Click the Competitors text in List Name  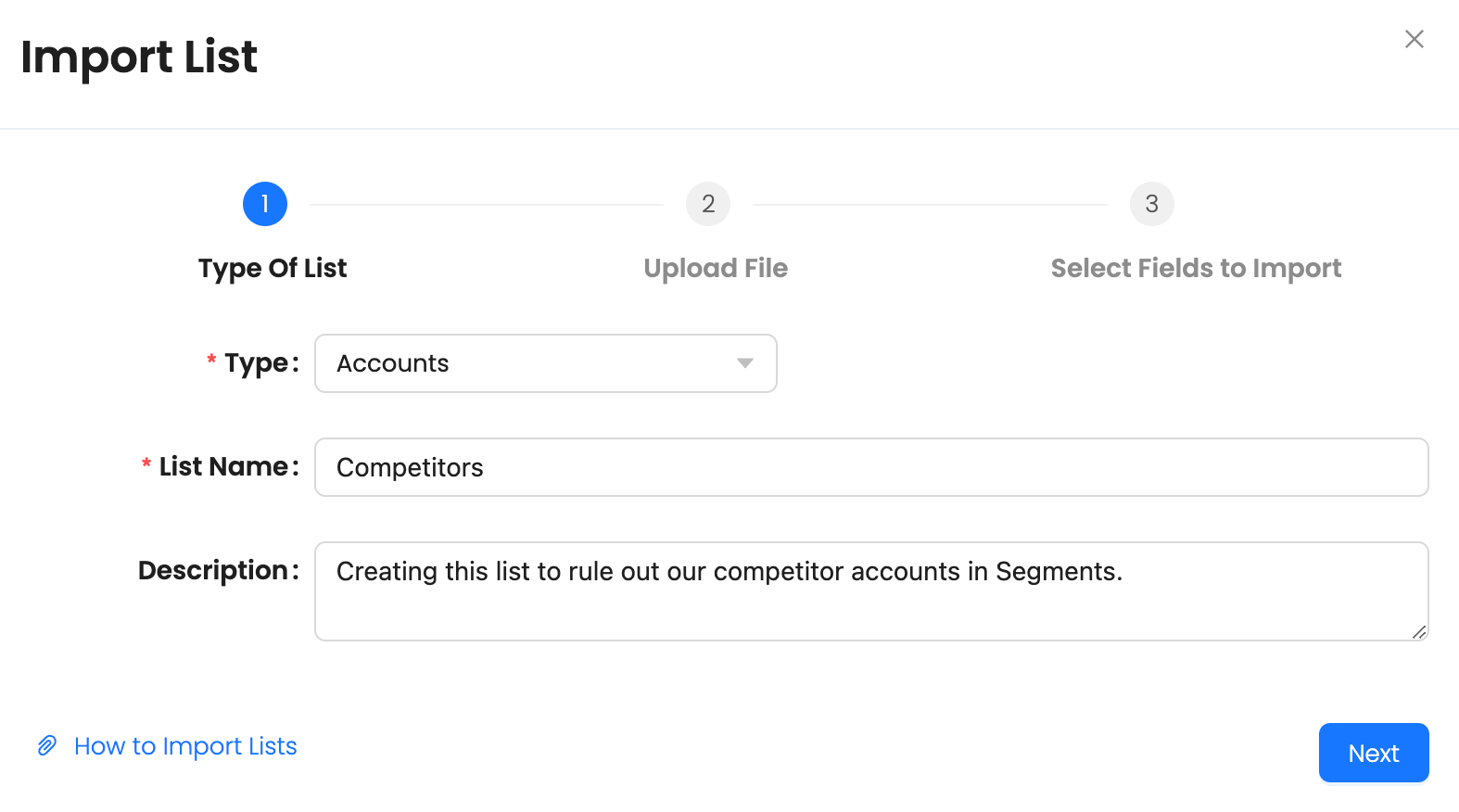point(410,467)
